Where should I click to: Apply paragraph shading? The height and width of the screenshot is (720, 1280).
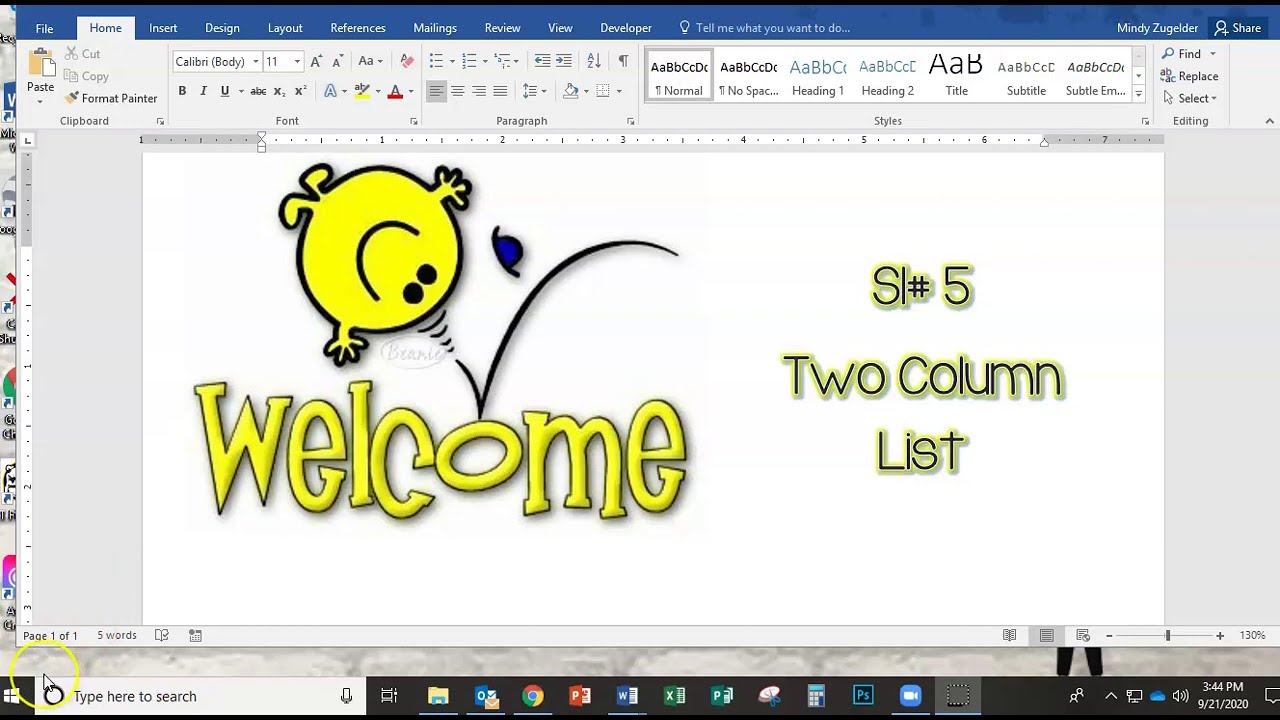[x=570, y=91]
